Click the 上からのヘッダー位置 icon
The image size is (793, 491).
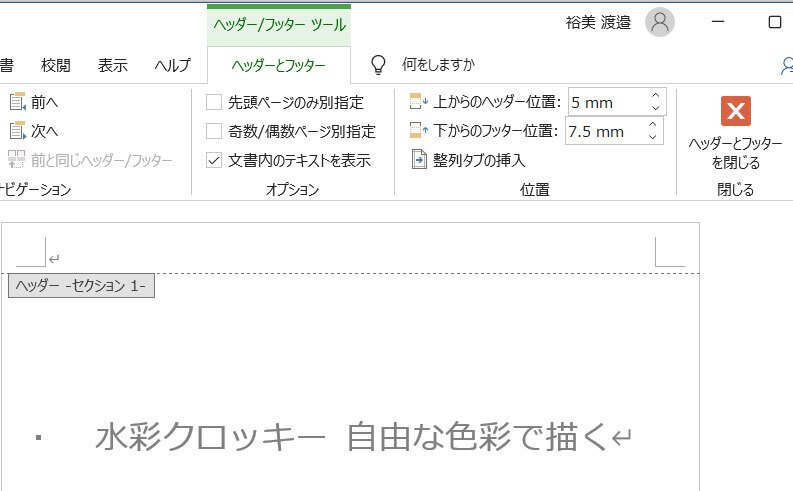point(419,102)
